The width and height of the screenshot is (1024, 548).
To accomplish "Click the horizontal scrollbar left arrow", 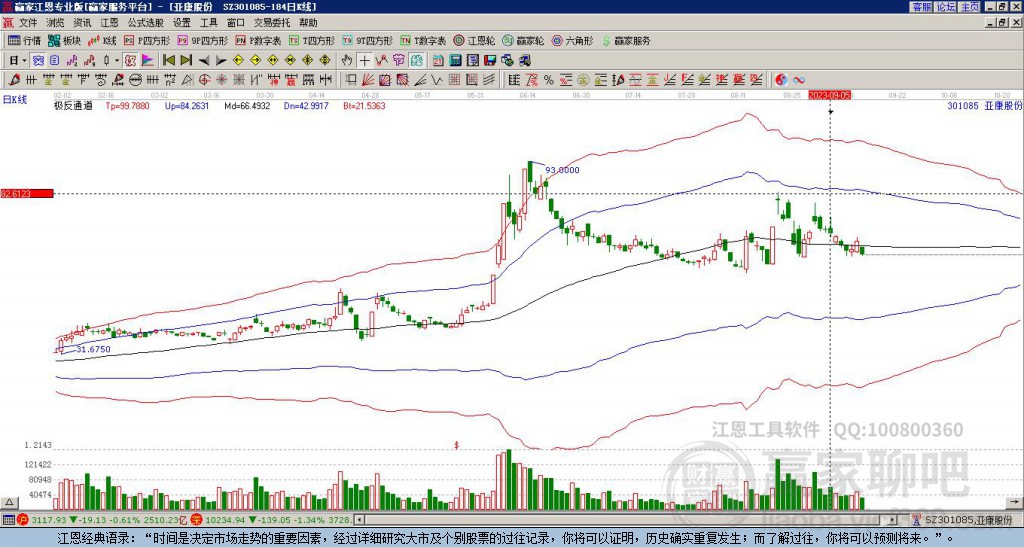I will tap(359, 520).
